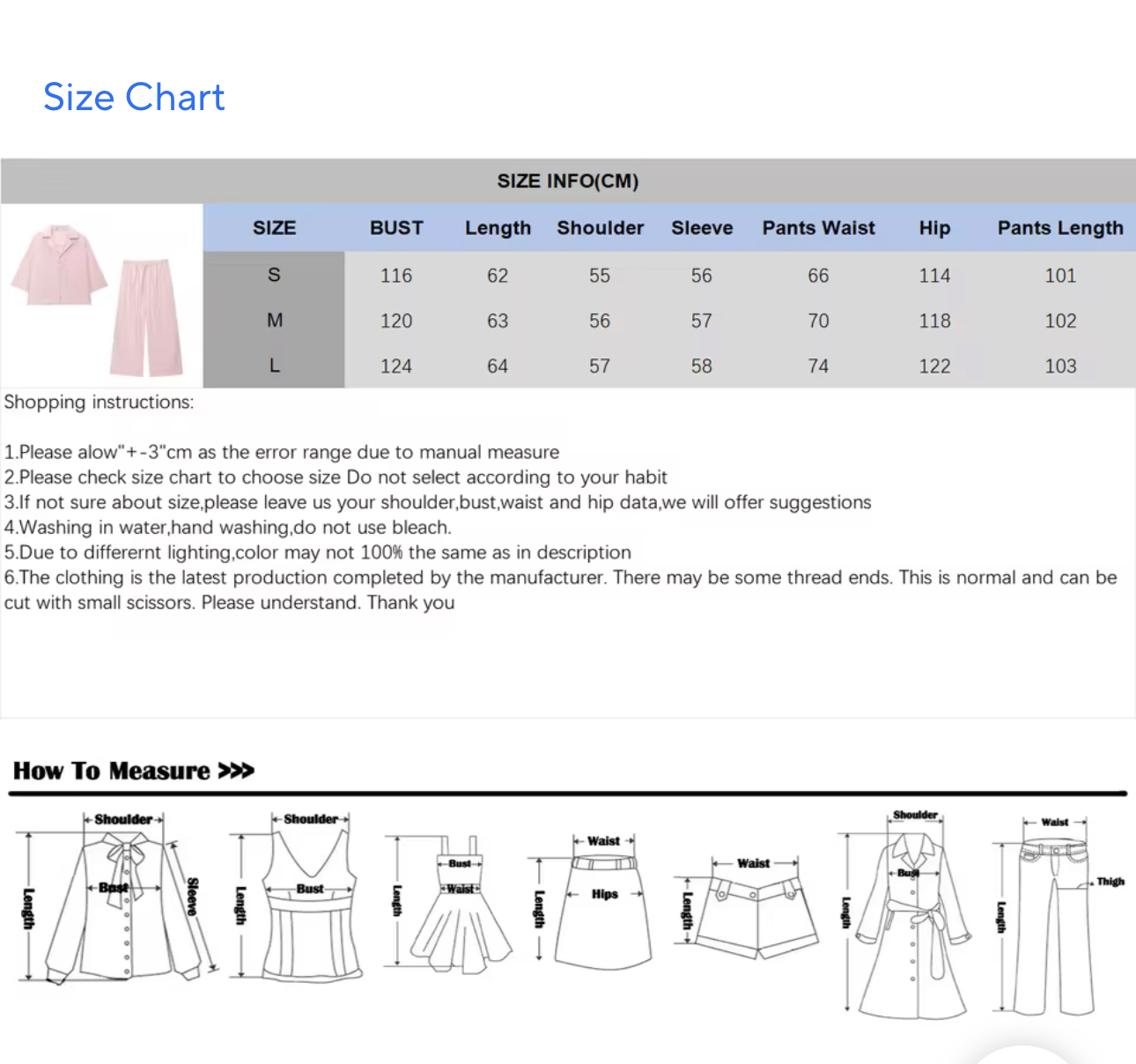Click the size S row label
This screenshot has height=1064, width=1136.
[274, 275]
